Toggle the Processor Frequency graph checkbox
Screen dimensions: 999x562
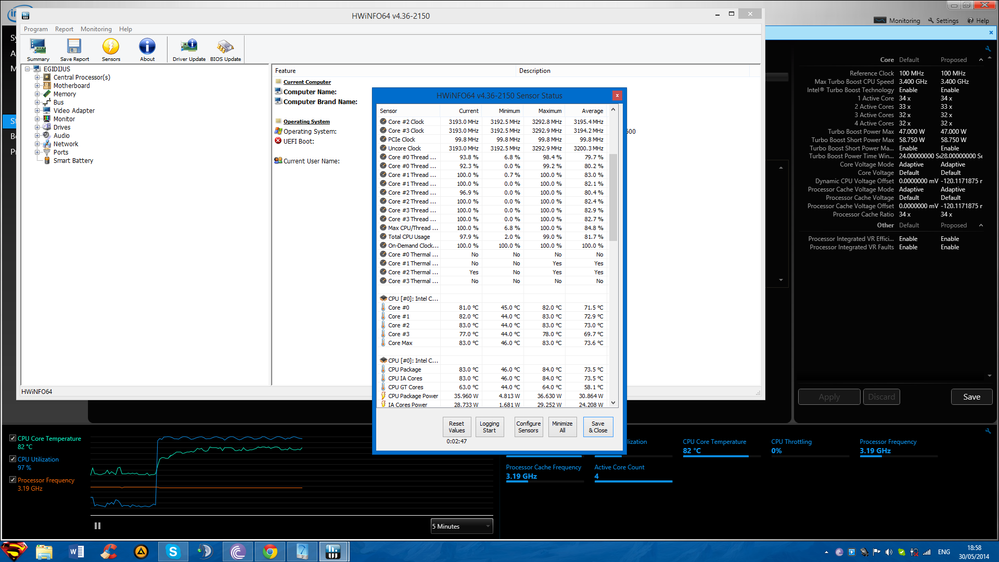(12, 480)
